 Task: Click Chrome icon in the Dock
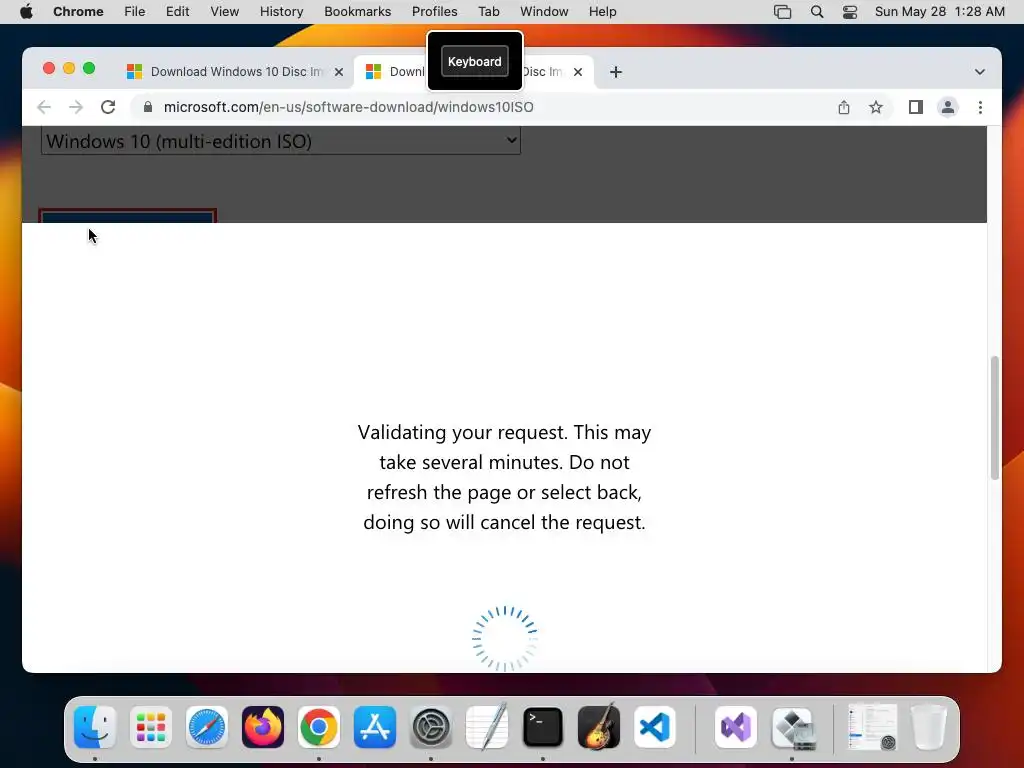pos(319,727)
